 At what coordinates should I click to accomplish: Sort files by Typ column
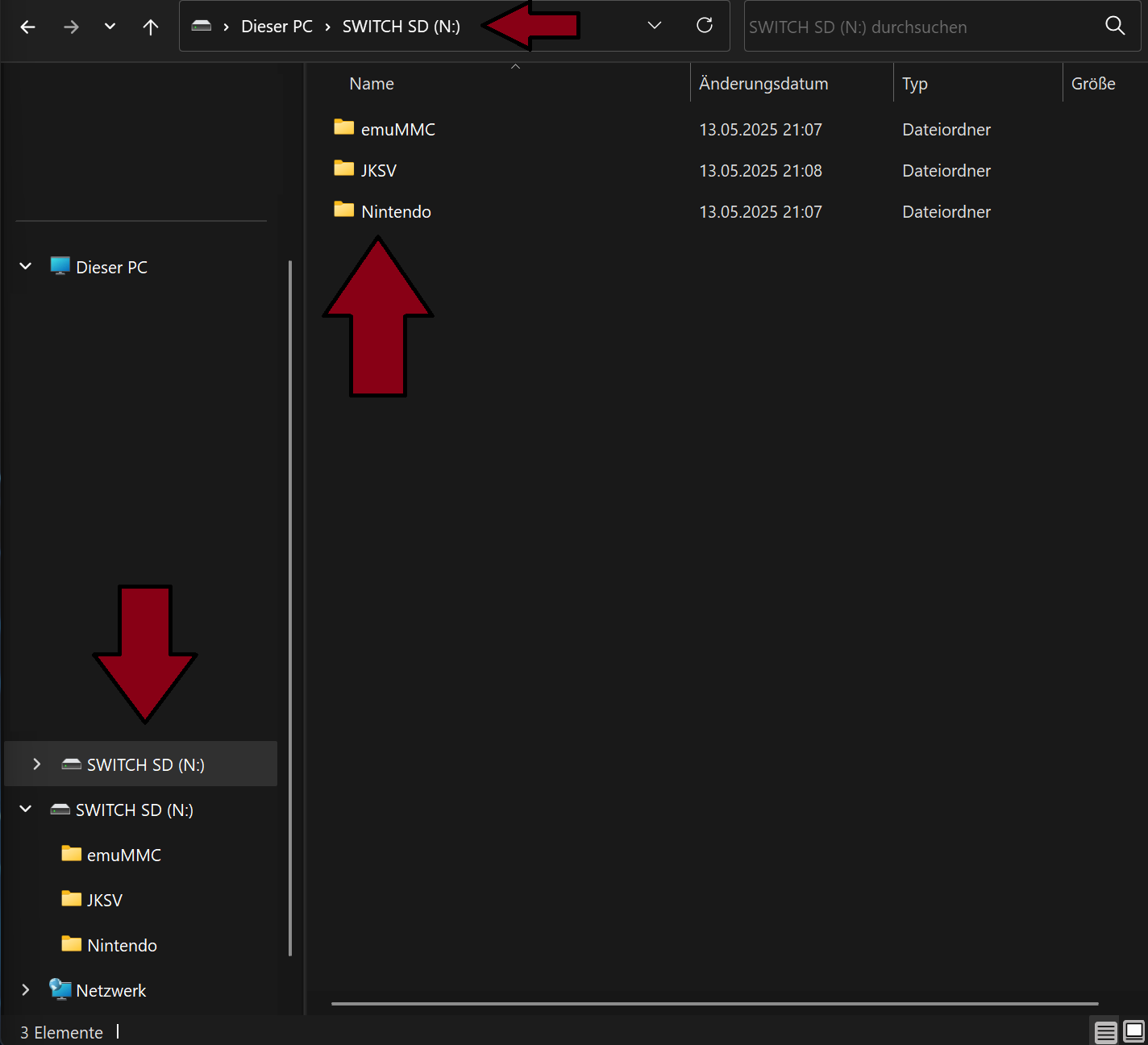click(x=914, y=84)
